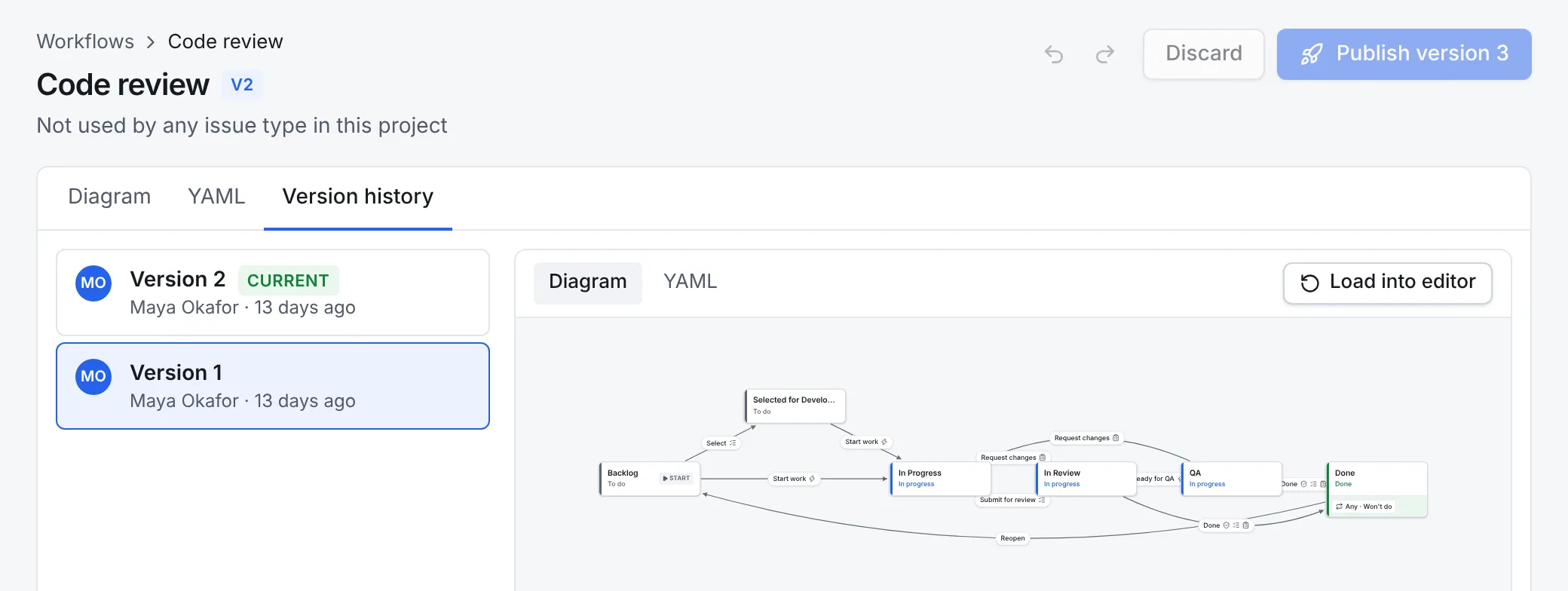1568x591 pixels.
Task: Click the bolt icon on upper Start work transition
Action: [x=884, y=442]
